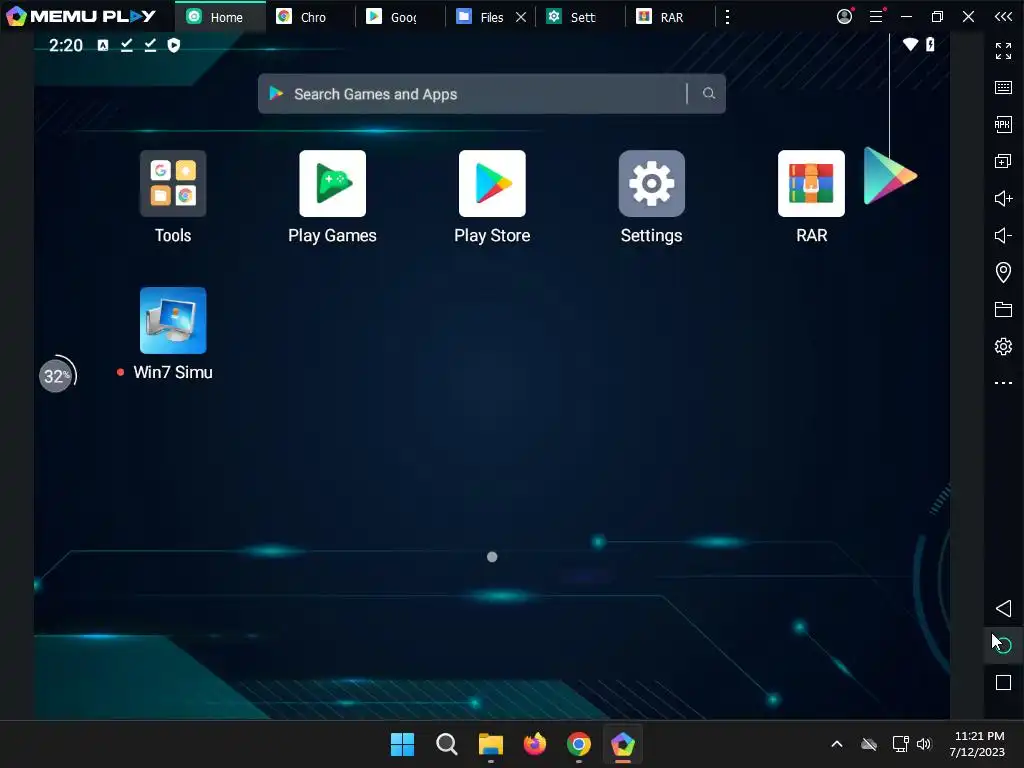
Task: Click the Wi-Fi icon in Android status bar
Action: pyautogui.click(x=910, y=44)
